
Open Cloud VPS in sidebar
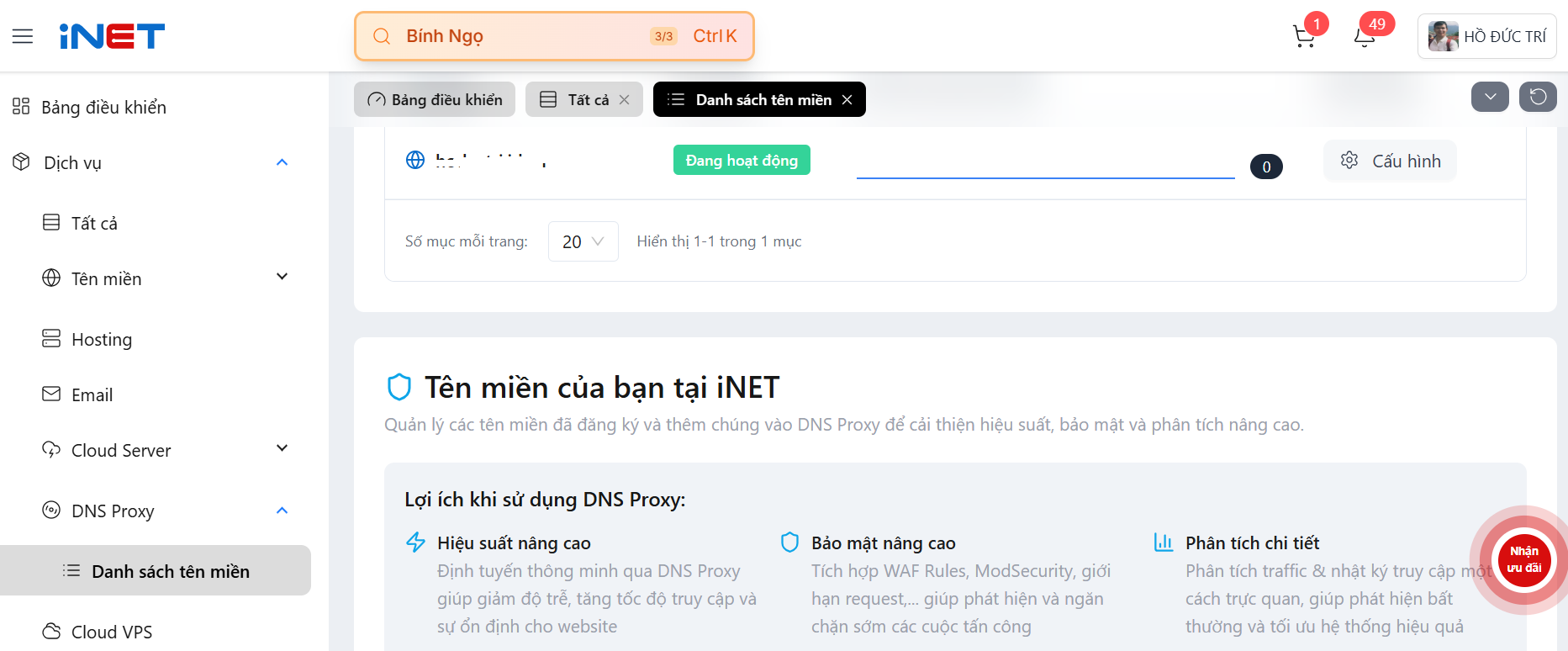(x=112, y=632)
